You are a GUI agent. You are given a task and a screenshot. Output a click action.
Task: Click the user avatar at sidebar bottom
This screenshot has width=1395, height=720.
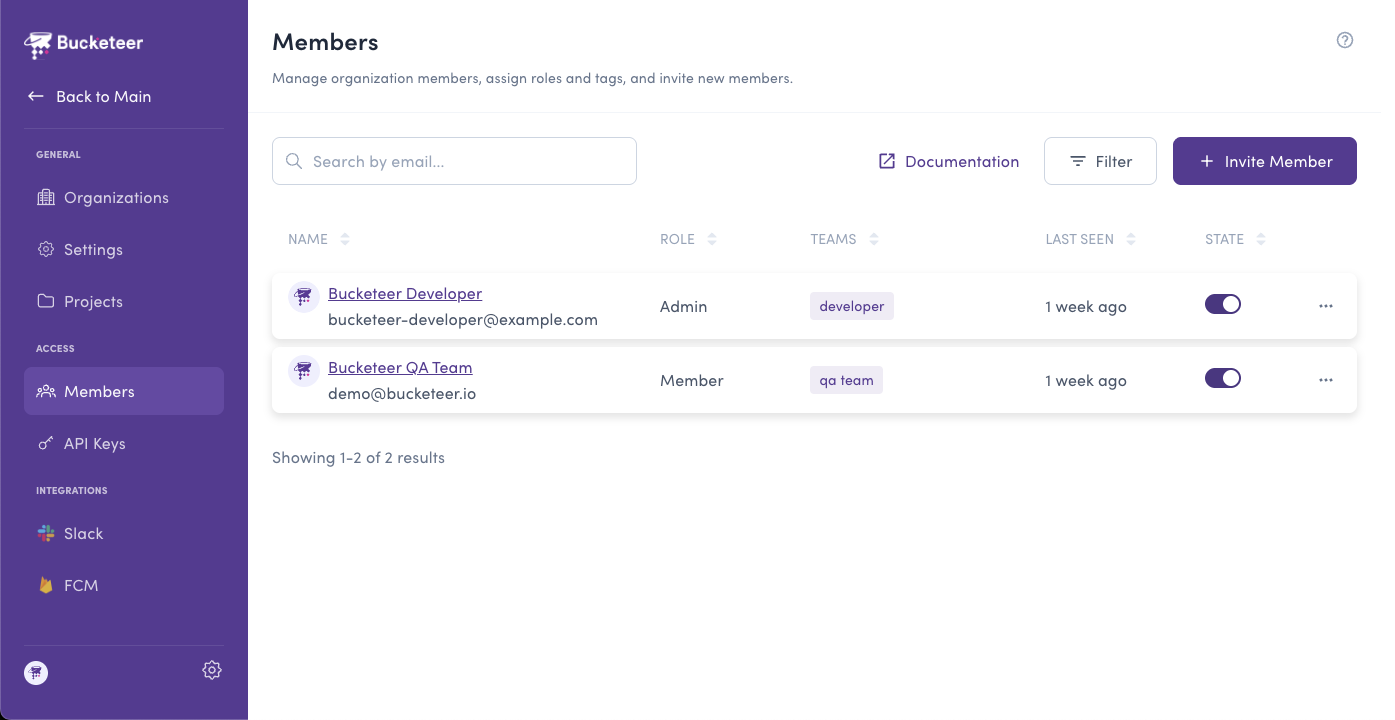(36, 672)
